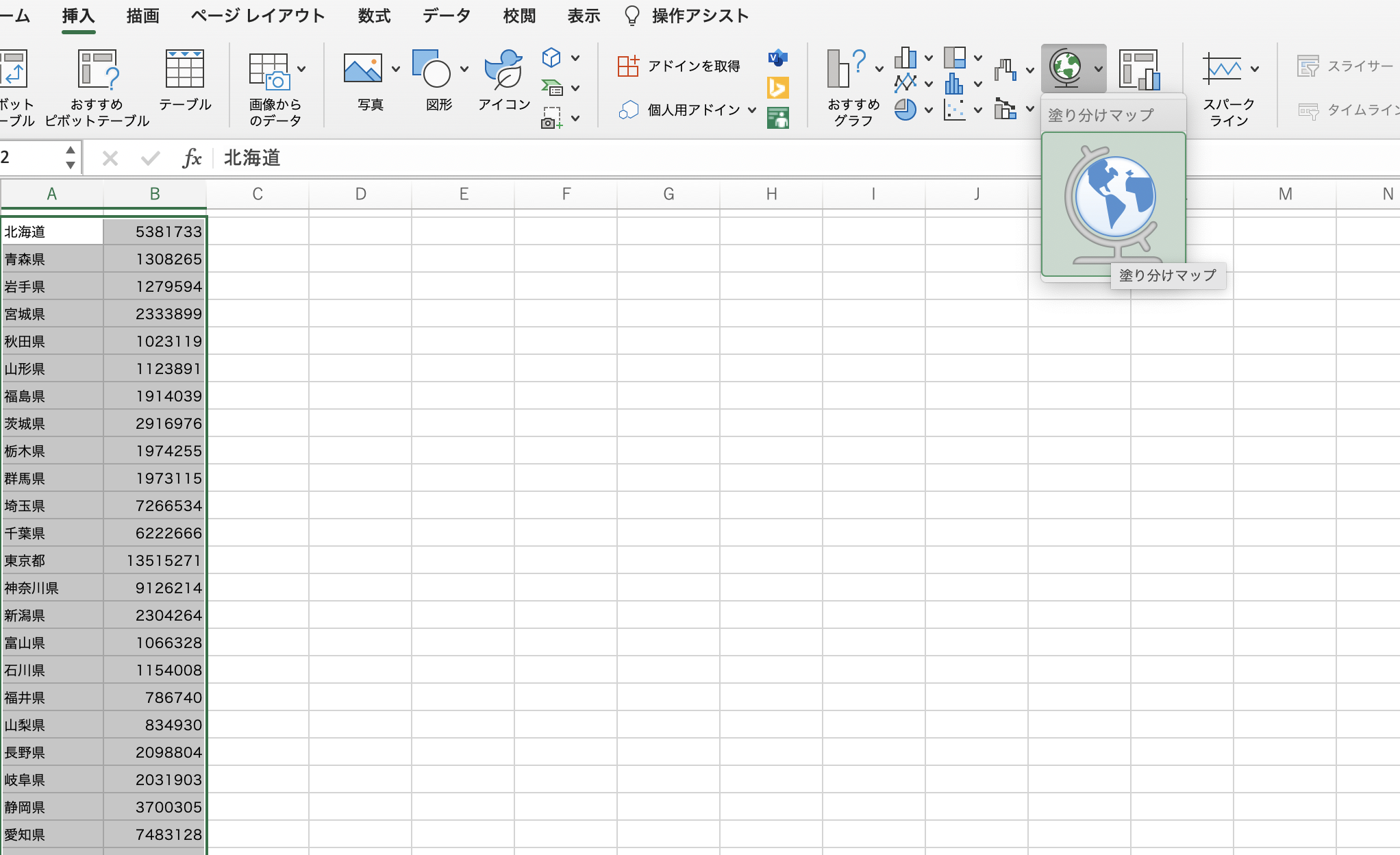
Task: Click the Recommended PivotTable icon
Action: 97,71
